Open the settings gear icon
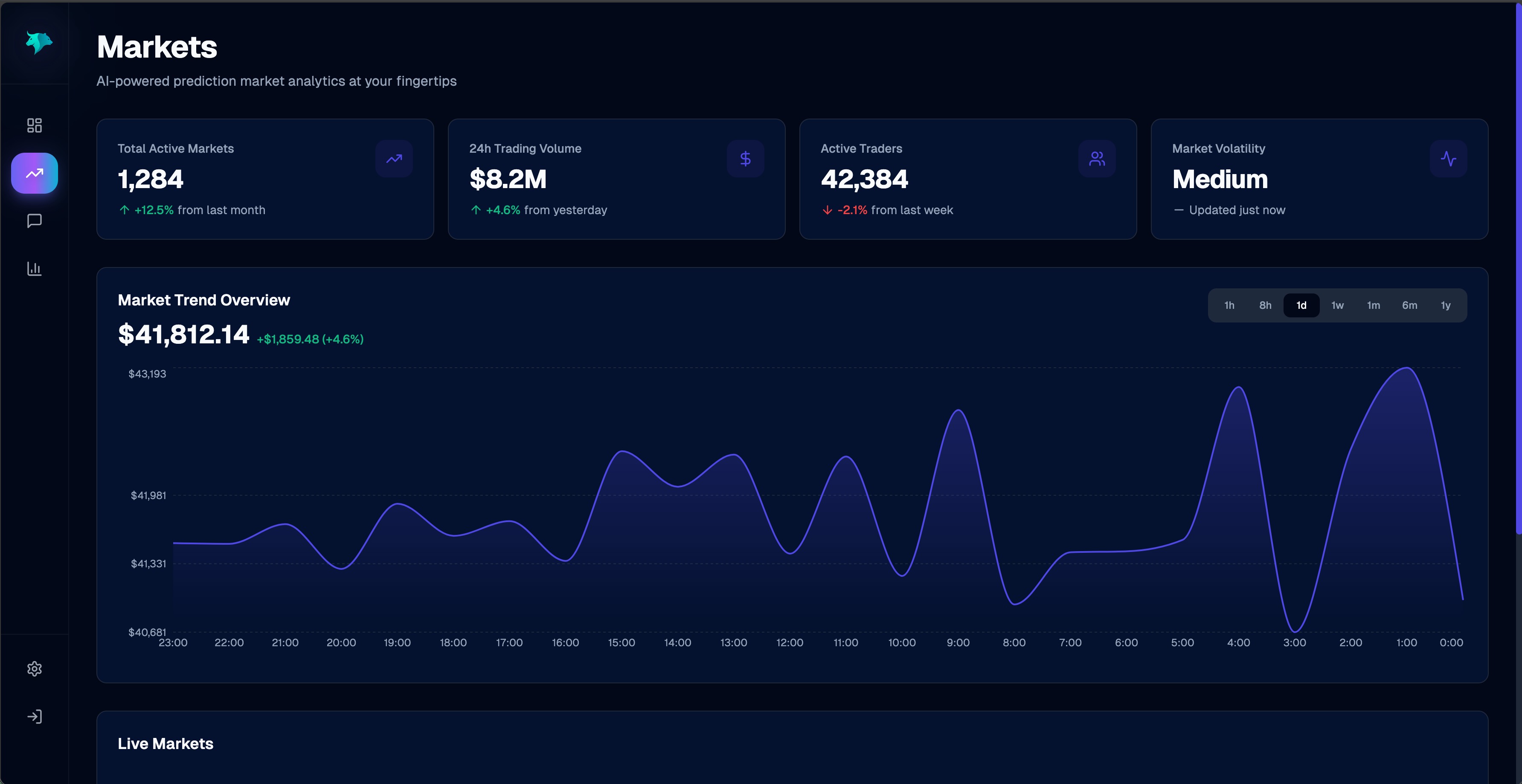1522x784 pixels. click(x=34, y=669)
